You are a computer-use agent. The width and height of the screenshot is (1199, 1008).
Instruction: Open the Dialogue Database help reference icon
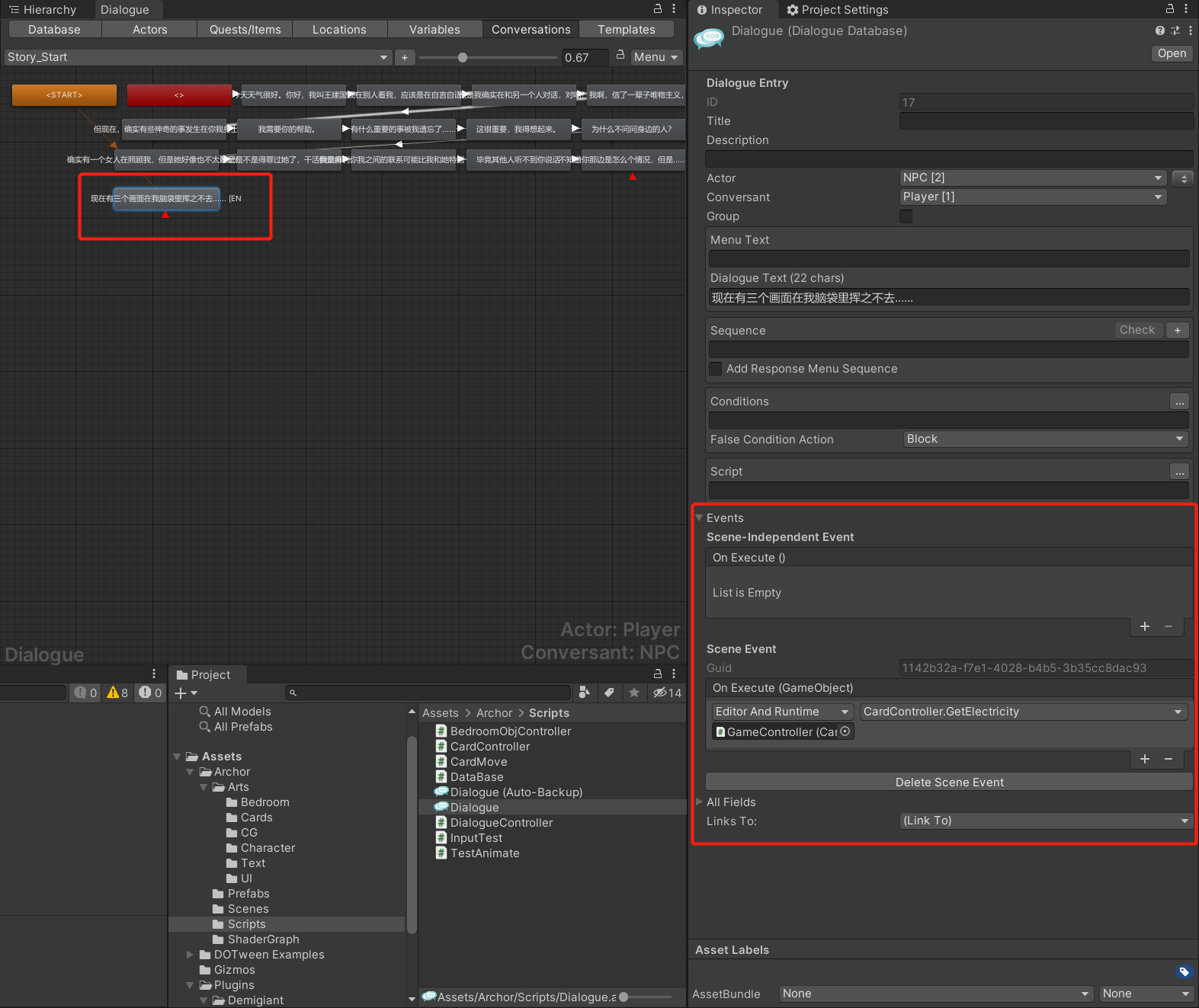1159,30
